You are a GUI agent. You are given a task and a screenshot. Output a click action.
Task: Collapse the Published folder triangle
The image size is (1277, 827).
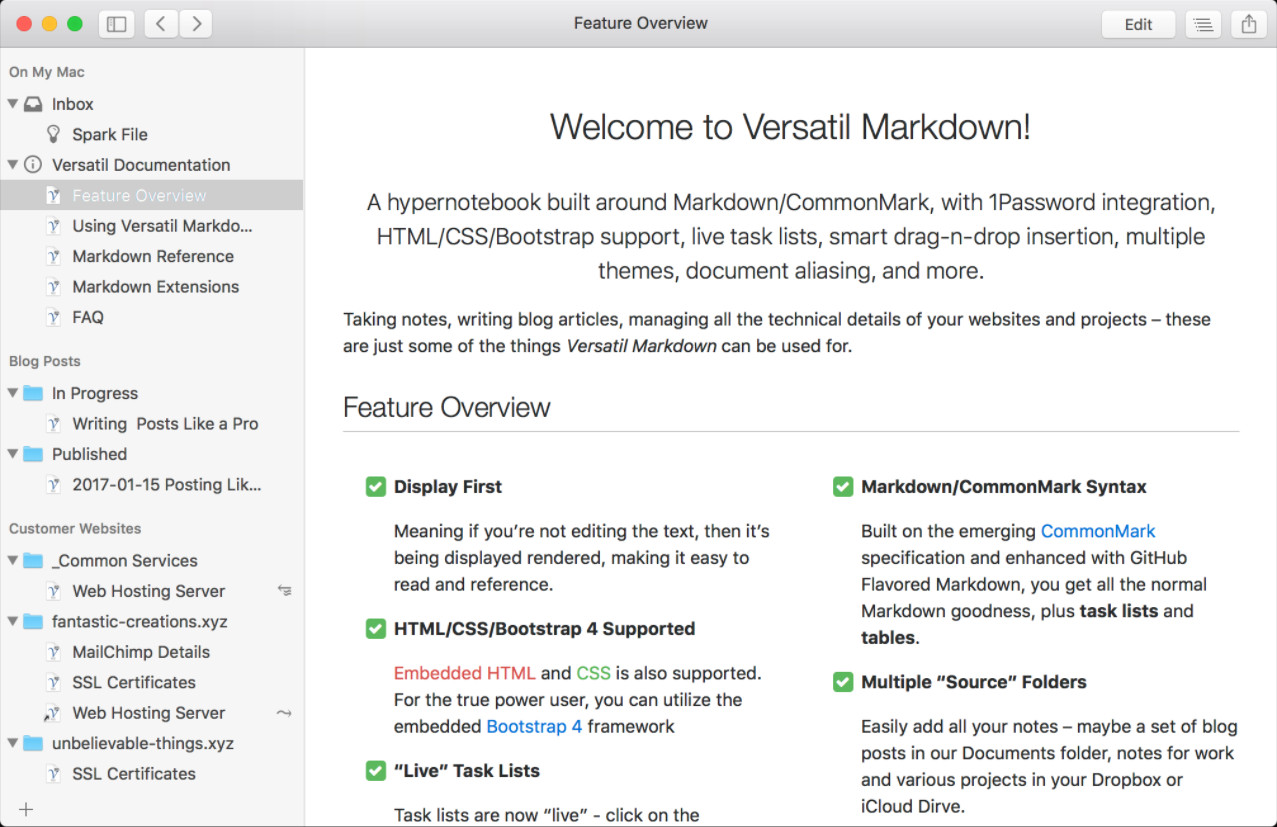[x=13, y=454]
